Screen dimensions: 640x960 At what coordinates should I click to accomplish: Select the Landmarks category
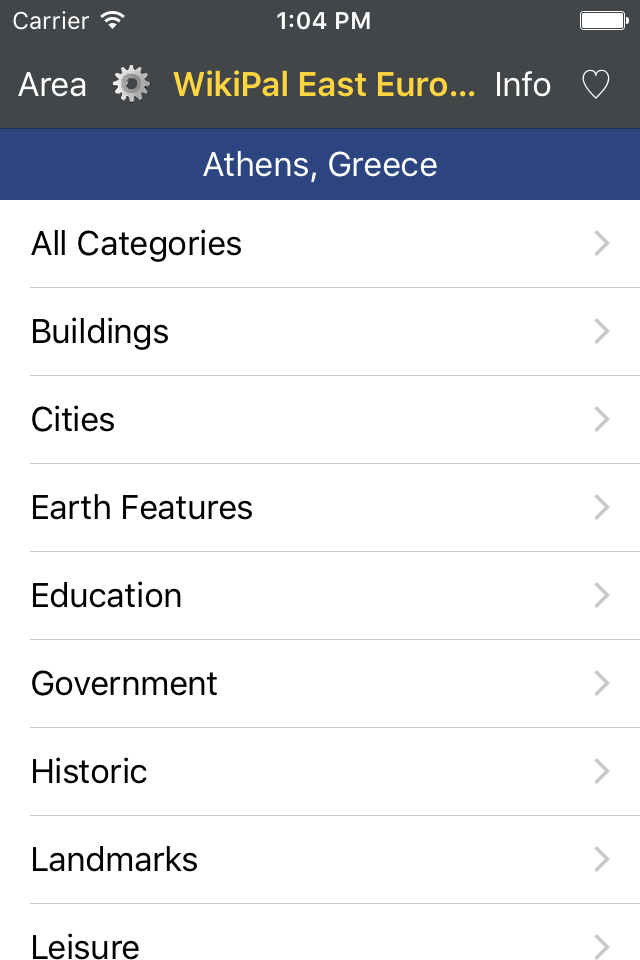(x=320, y=860)
